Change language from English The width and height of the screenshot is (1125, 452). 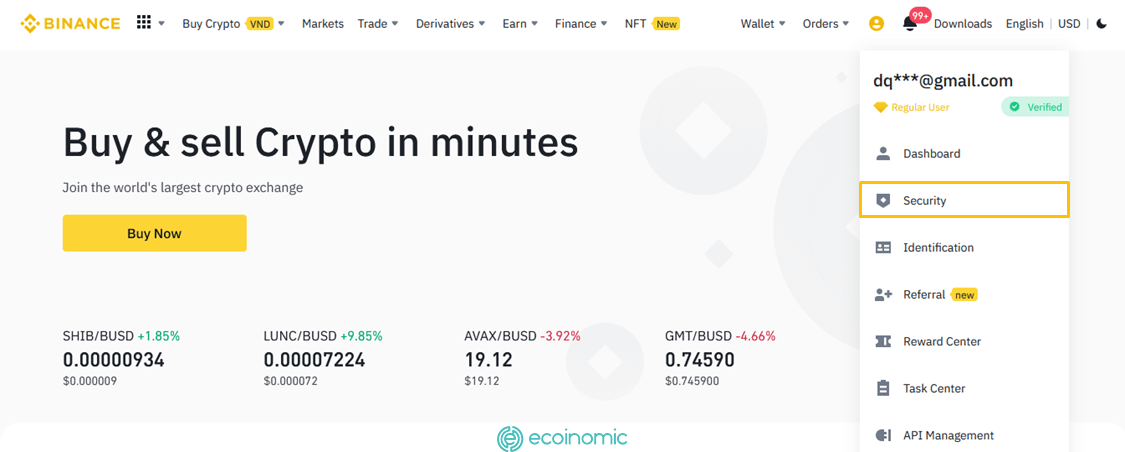tap(1024, 23)
